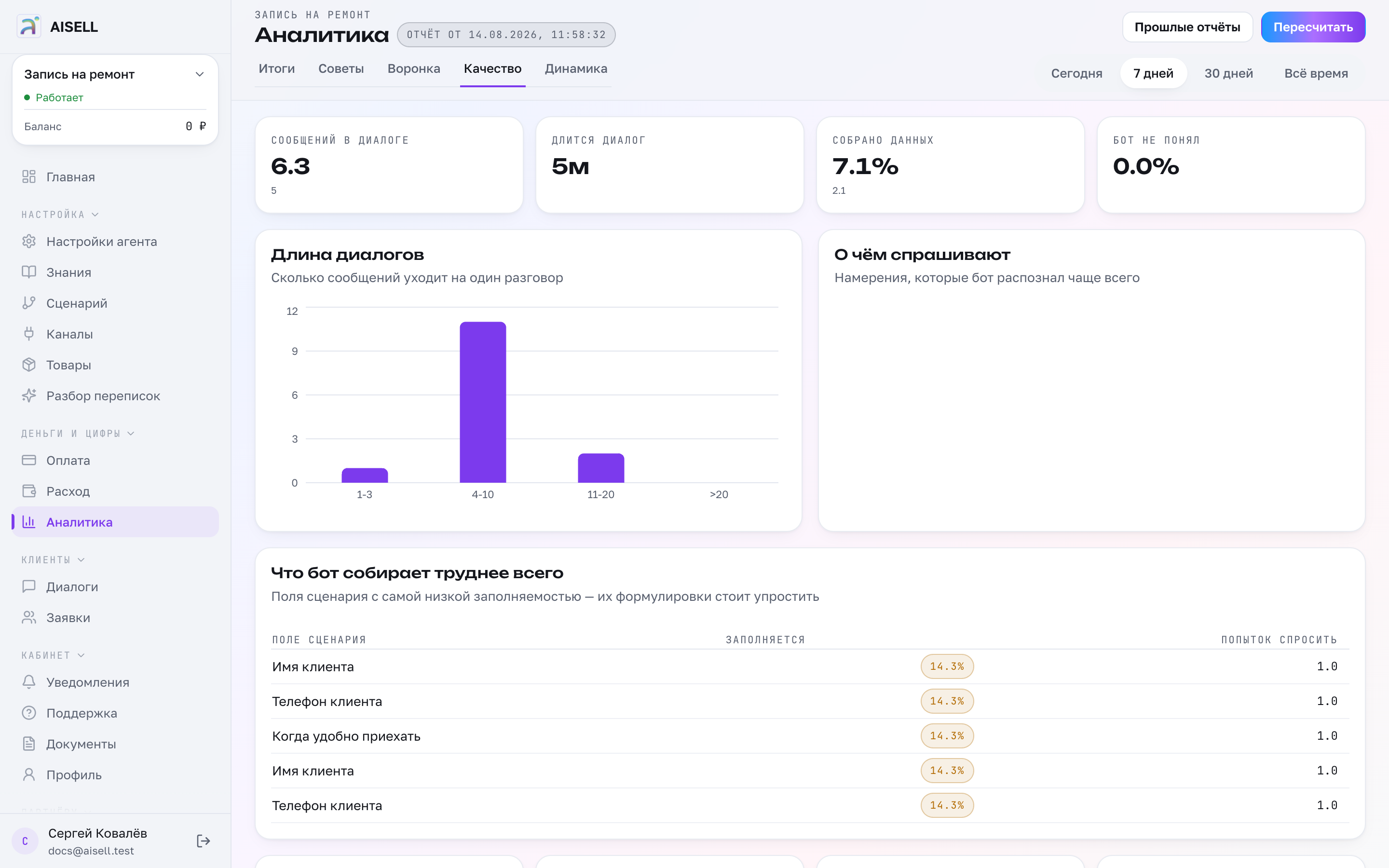Click the Поле сценария column header

[319, 639]
